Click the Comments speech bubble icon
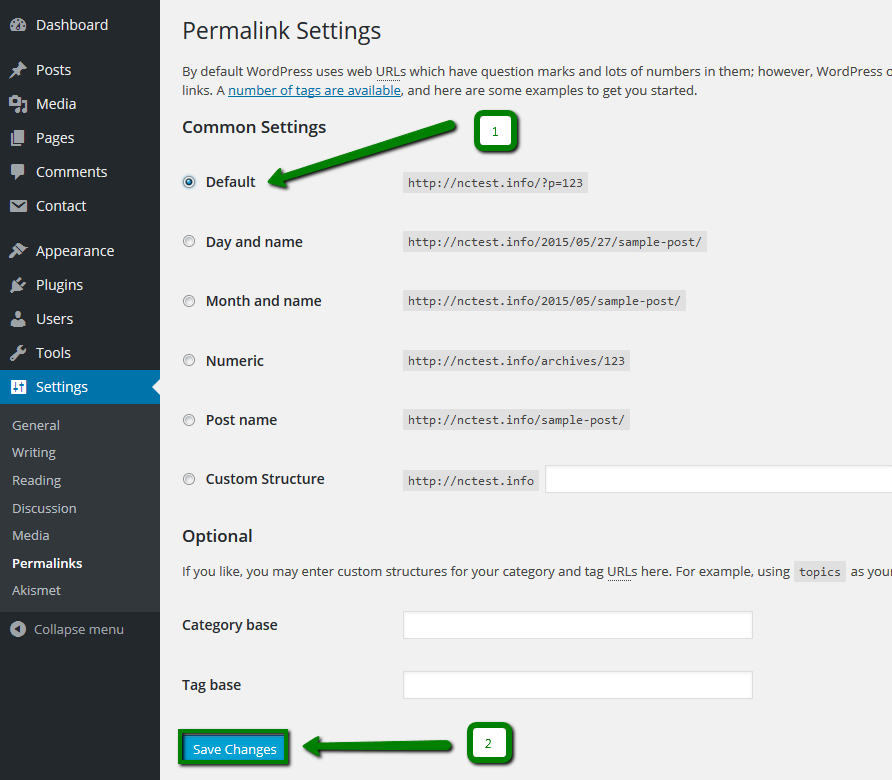The image size is (892, 780). 18,172
